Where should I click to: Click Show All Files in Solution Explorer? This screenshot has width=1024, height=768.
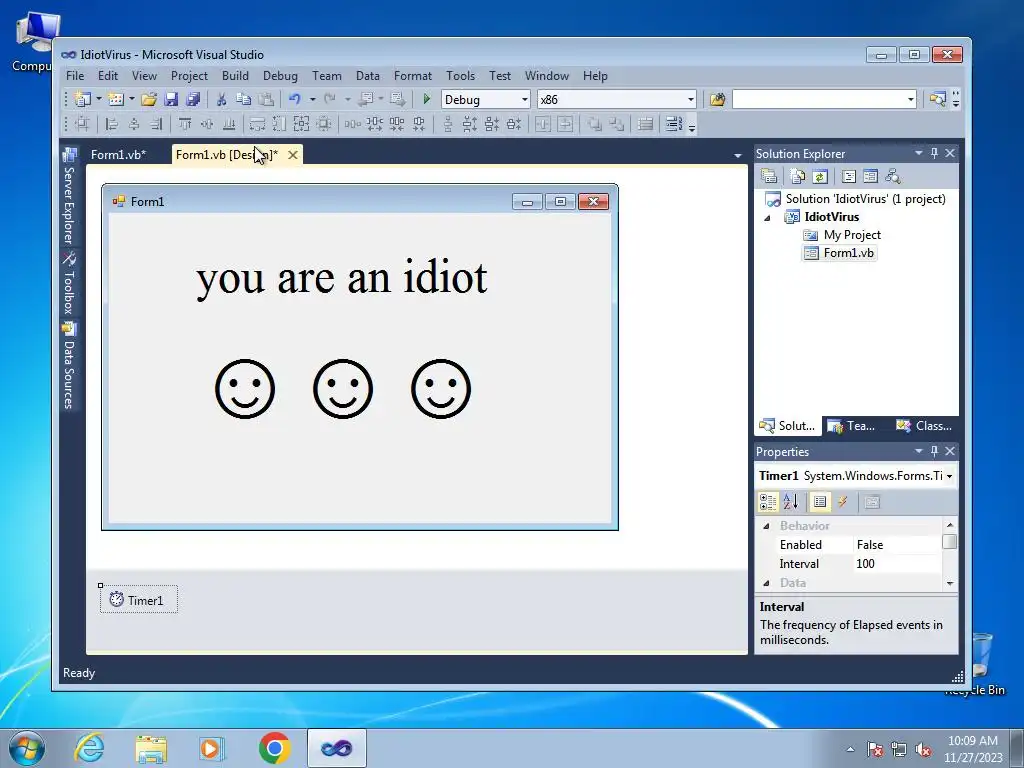(x=797, y=176)
